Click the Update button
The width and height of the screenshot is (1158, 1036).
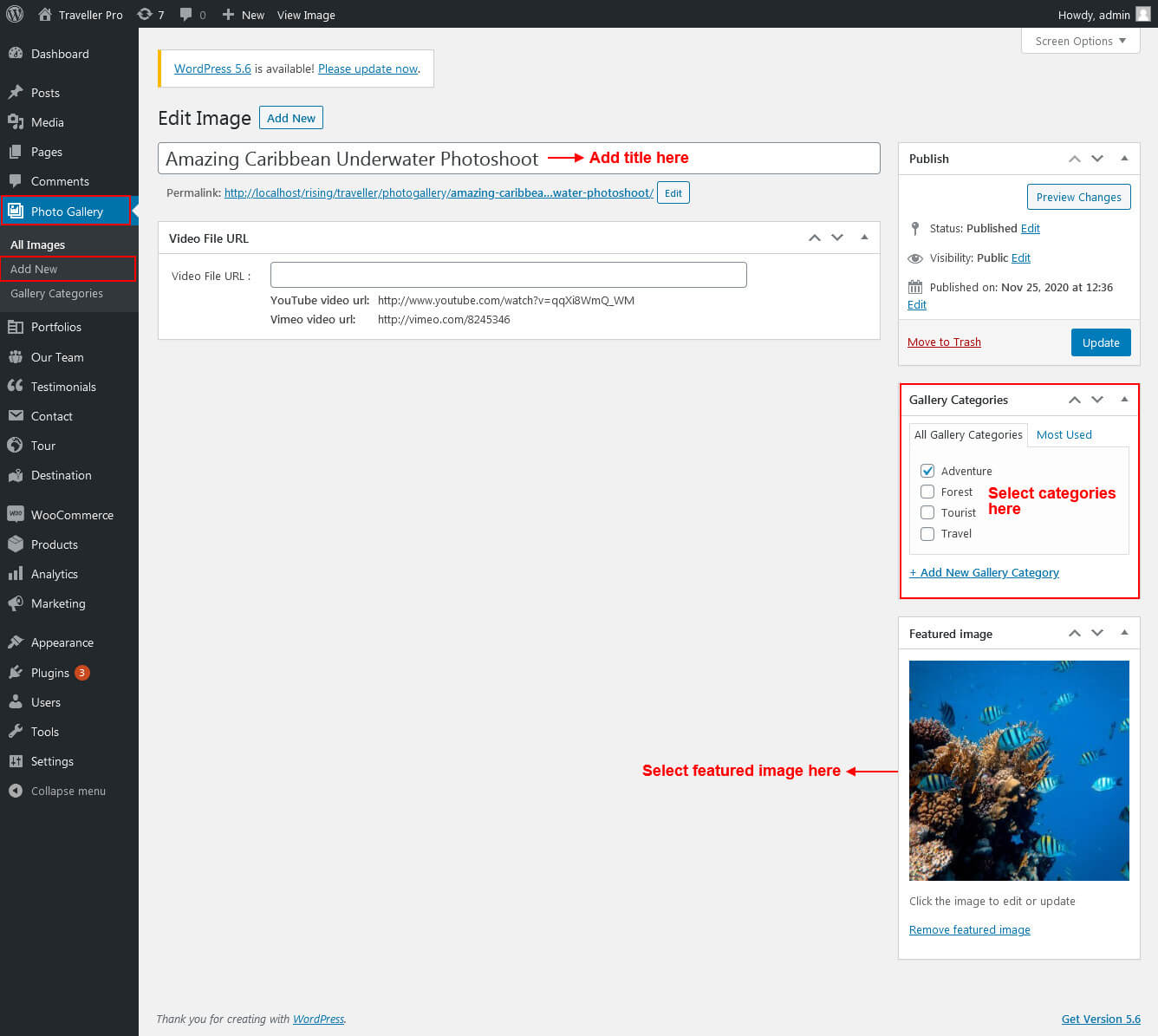point(1100,342)
